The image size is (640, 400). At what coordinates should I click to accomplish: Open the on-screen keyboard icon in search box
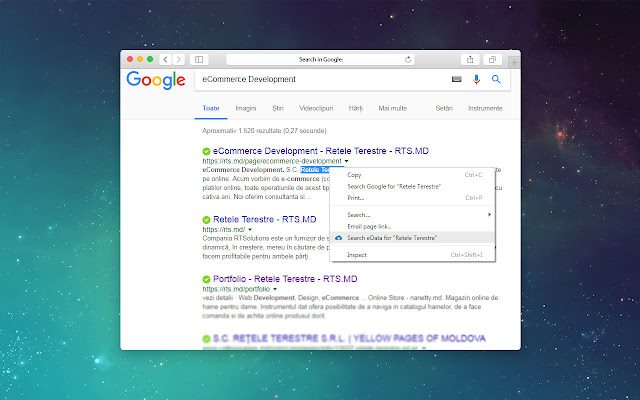[x=457, y=78]
